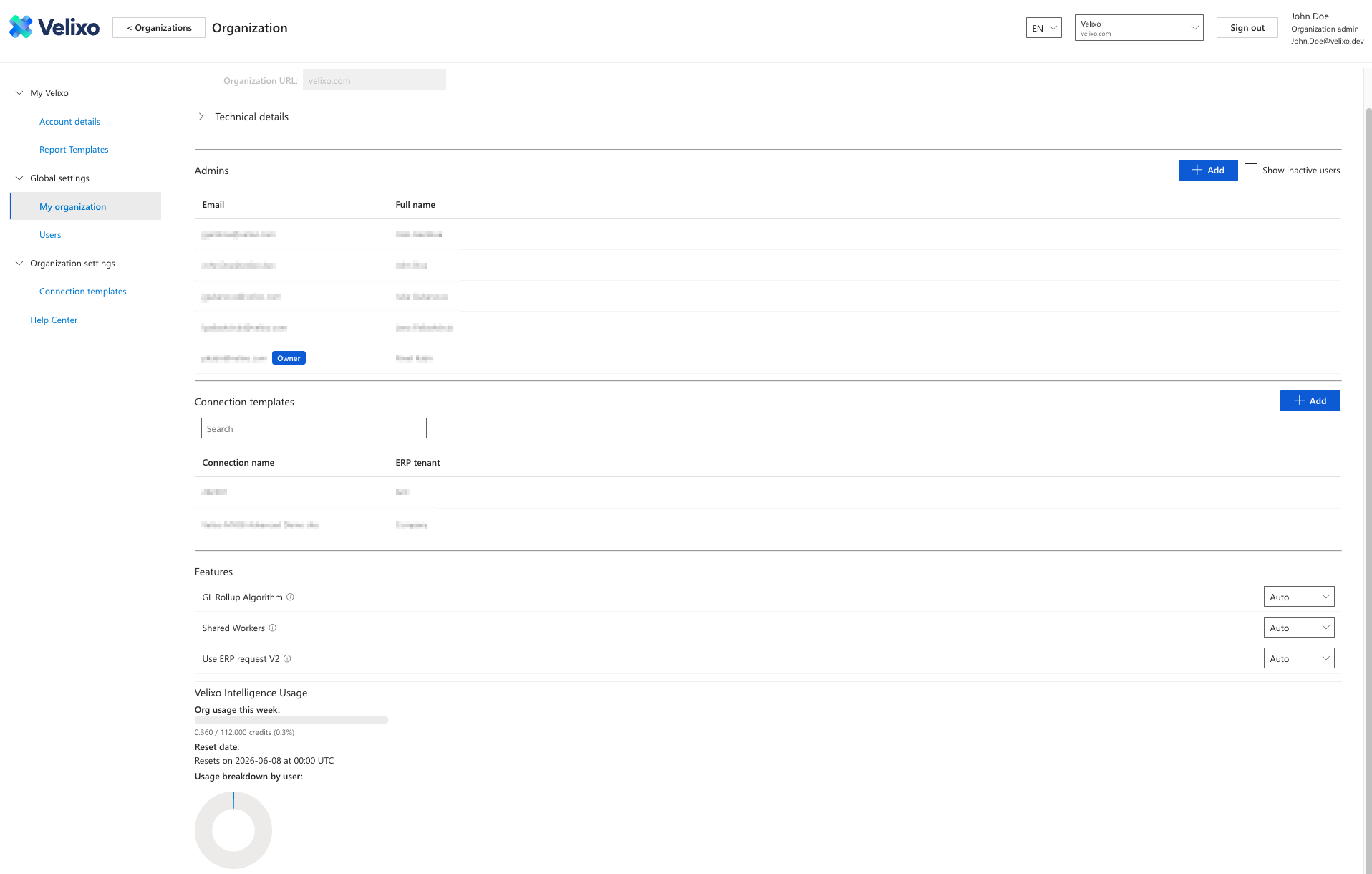The width and height of the screenshot is (1372, 874).
Task: Open the Velixo organization selector dropdown
Action: click(x=1139, y=28)
